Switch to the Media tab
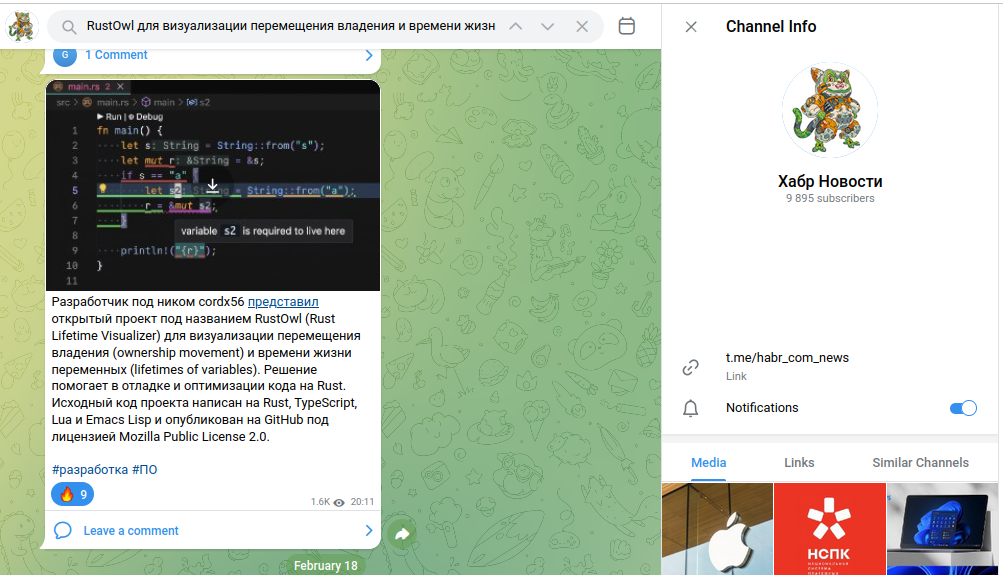 [x=708, y=462]
